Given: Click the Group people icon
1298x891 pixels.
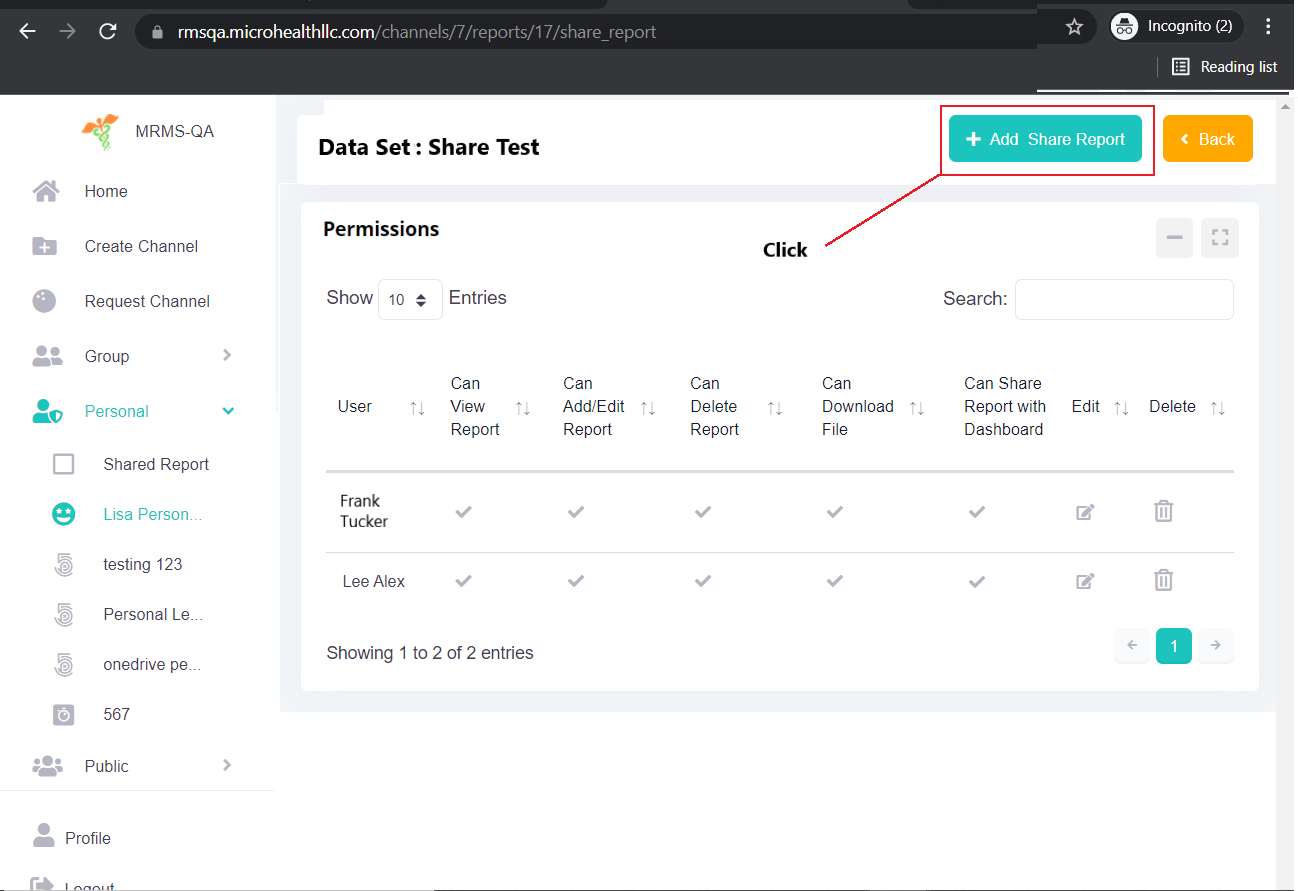Looking at the screenshot, I should coord(47,356).
